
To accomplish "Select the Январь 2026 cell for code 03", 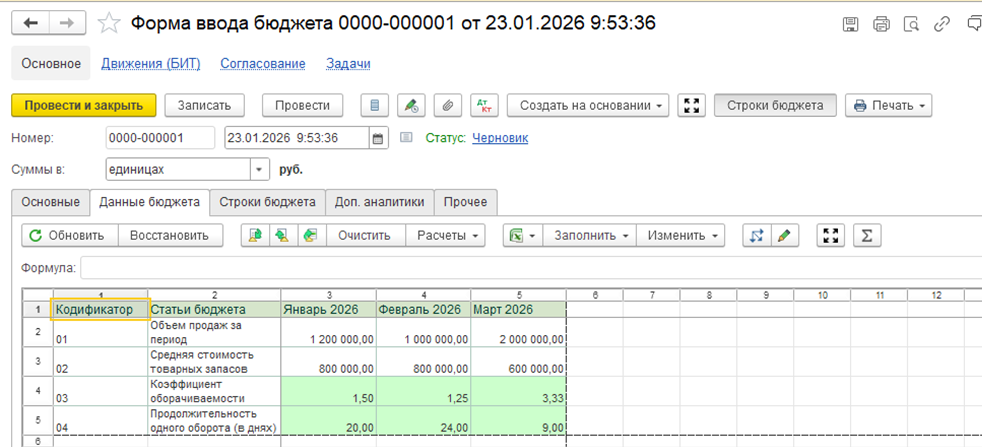I will [328, 390].
